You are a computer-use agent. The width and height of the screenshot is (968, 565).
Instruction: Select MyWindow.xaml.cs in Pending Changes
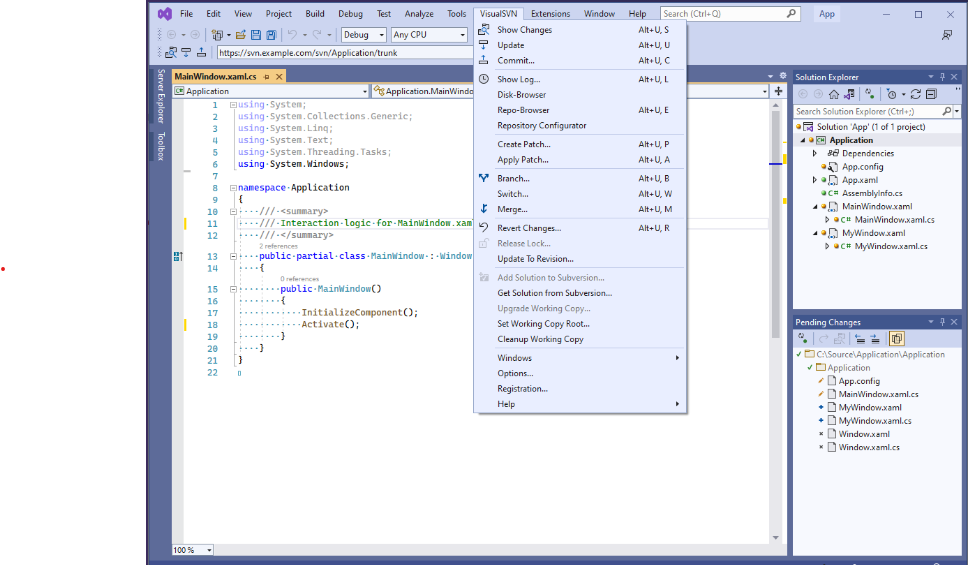[874, 421]
